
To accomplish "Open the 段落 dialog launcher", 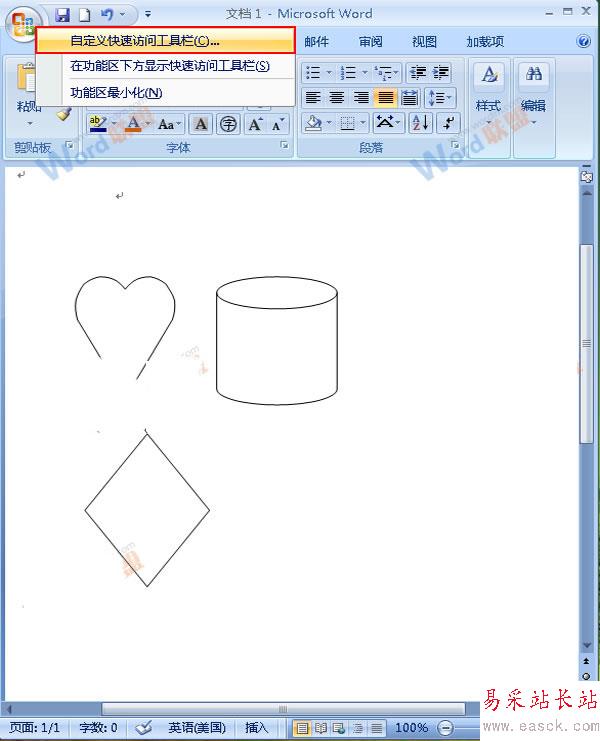I will coord(455,145).
